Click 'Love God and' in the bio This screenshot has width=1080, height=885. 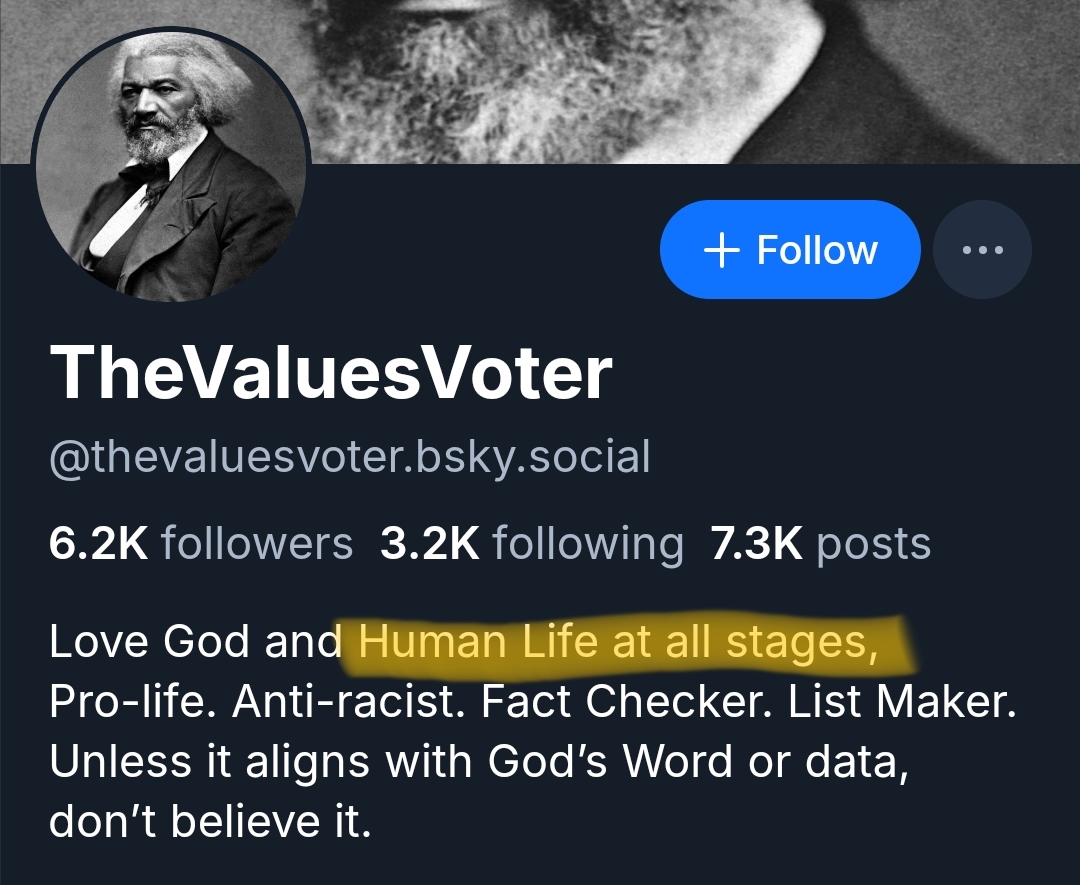[x=195, y=642]
